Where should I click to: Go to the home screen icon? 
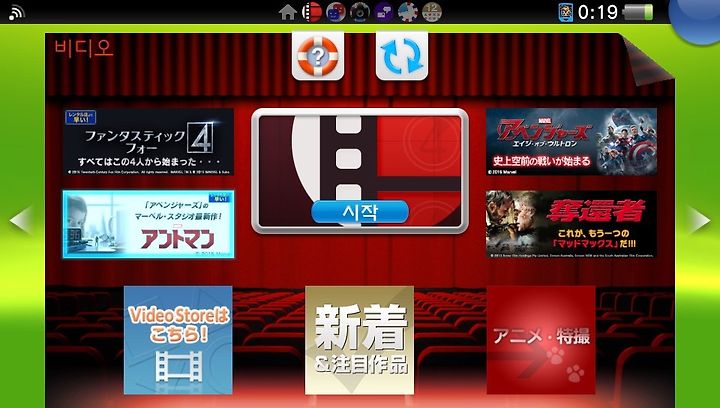point(287,12)
